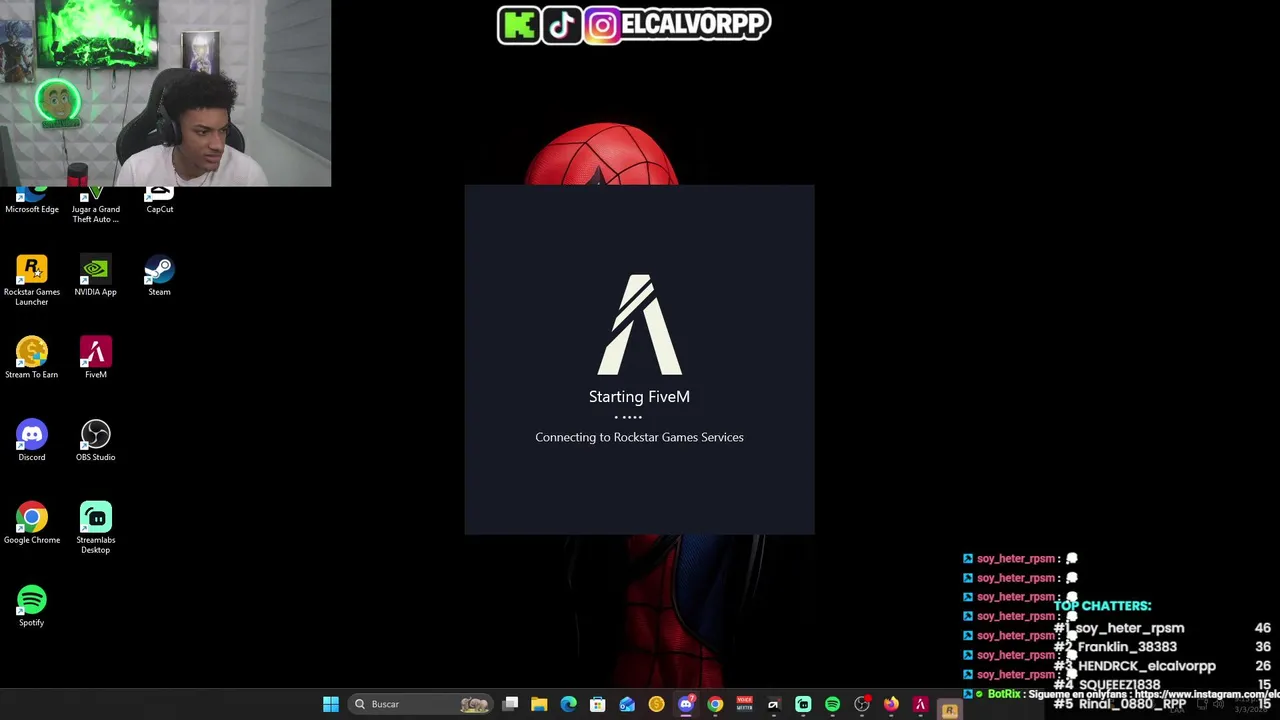
Task: Open Outlook mail taskbar icon
Action: [x=627, y=704]
